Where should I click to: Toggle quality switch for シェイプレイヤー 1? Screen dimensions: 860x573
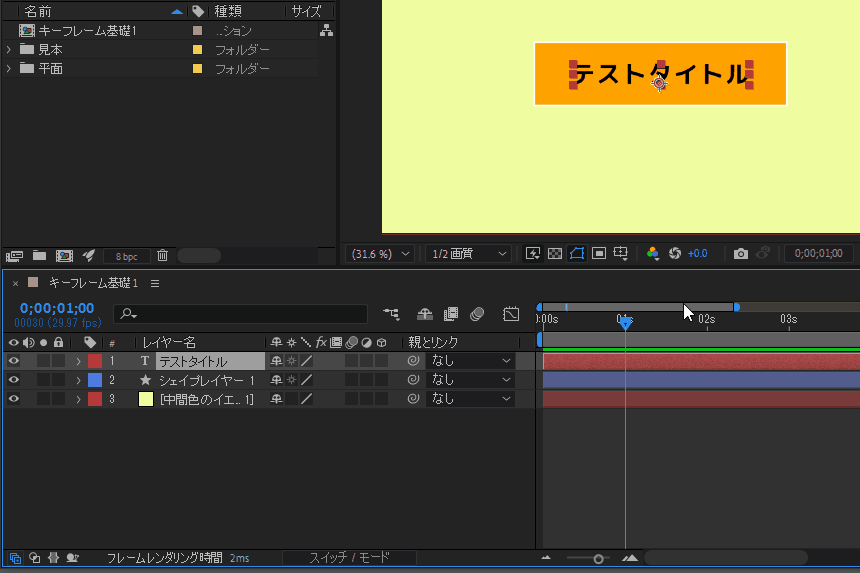[x=307, y=379]
